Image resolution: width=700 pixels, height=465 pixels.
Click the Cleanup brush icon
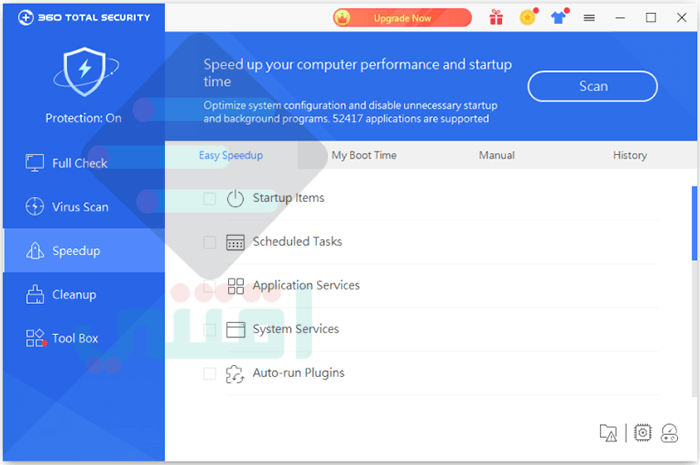point(35,295)
